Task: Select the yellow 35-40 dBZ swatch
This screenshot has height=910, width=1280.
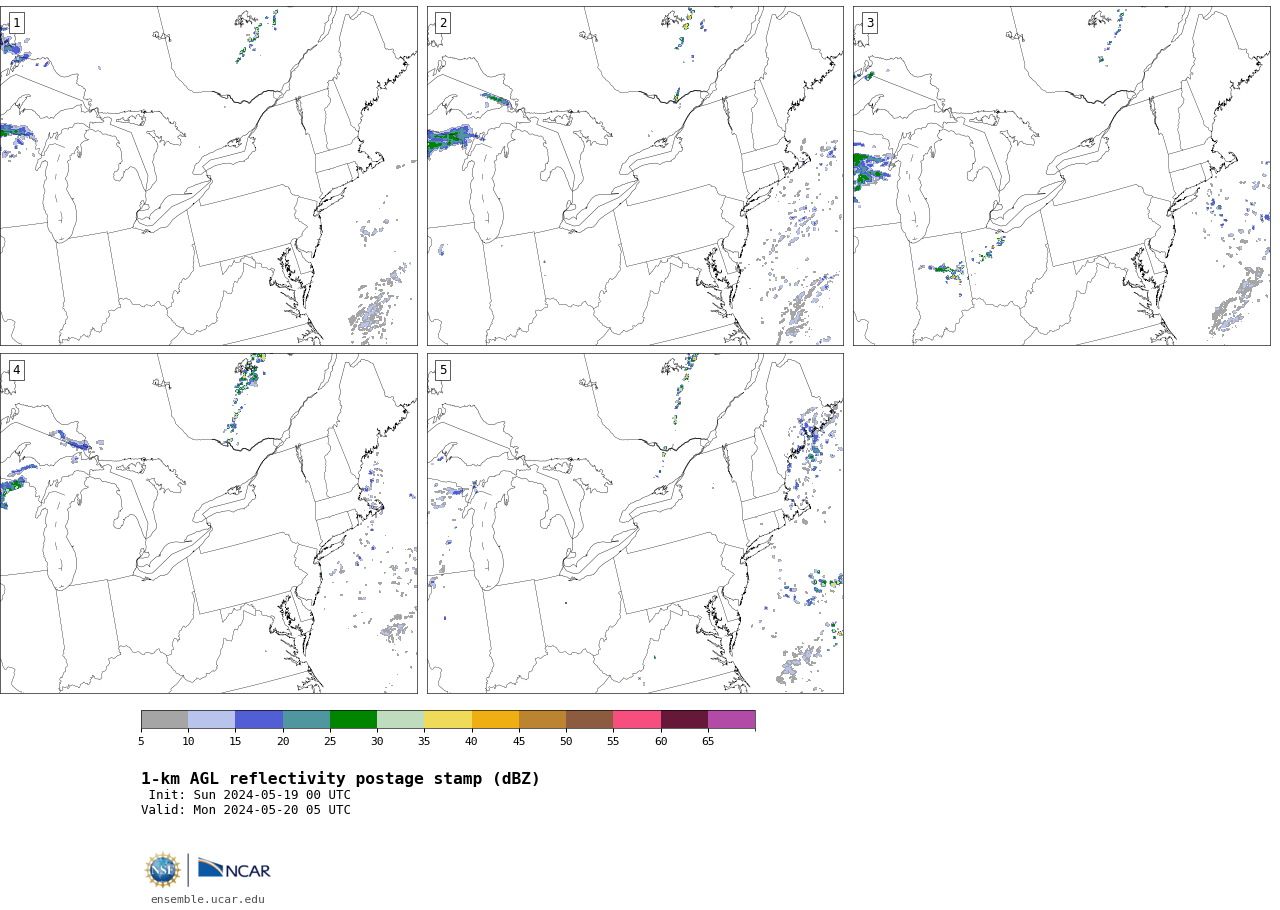Action: point(448,720)
